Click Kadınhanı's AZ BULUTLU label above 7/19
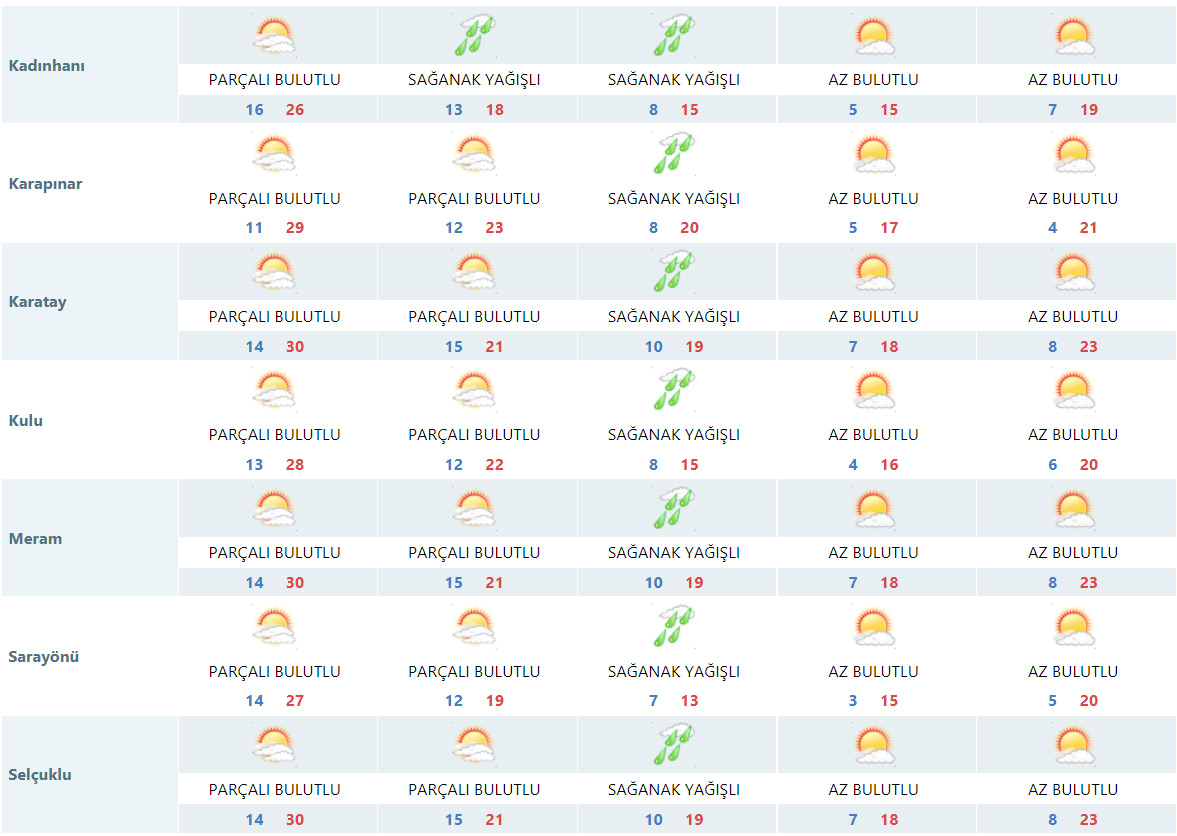 click(x=1073, y=80)
